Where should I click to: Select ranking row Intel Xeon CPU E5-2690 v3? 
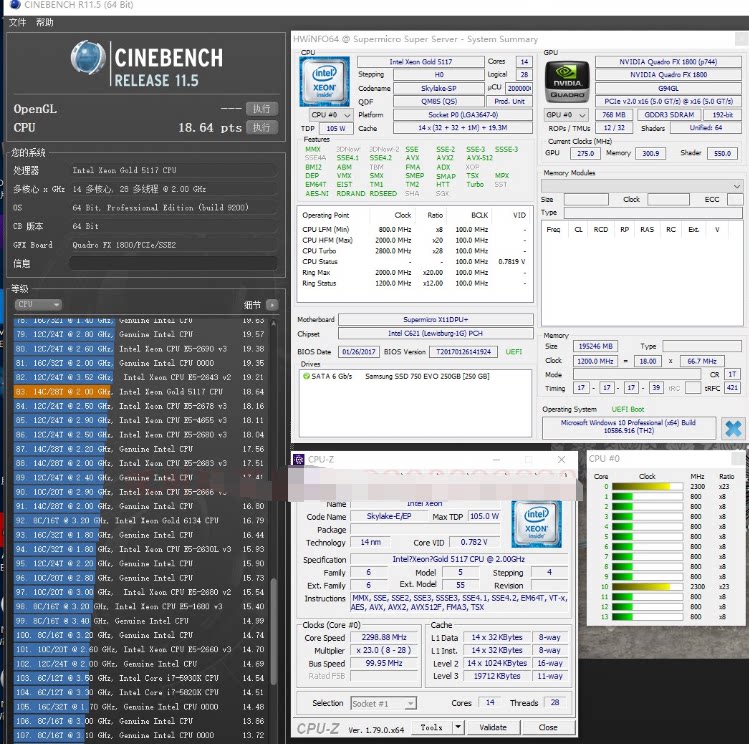[x=139, y=349]
